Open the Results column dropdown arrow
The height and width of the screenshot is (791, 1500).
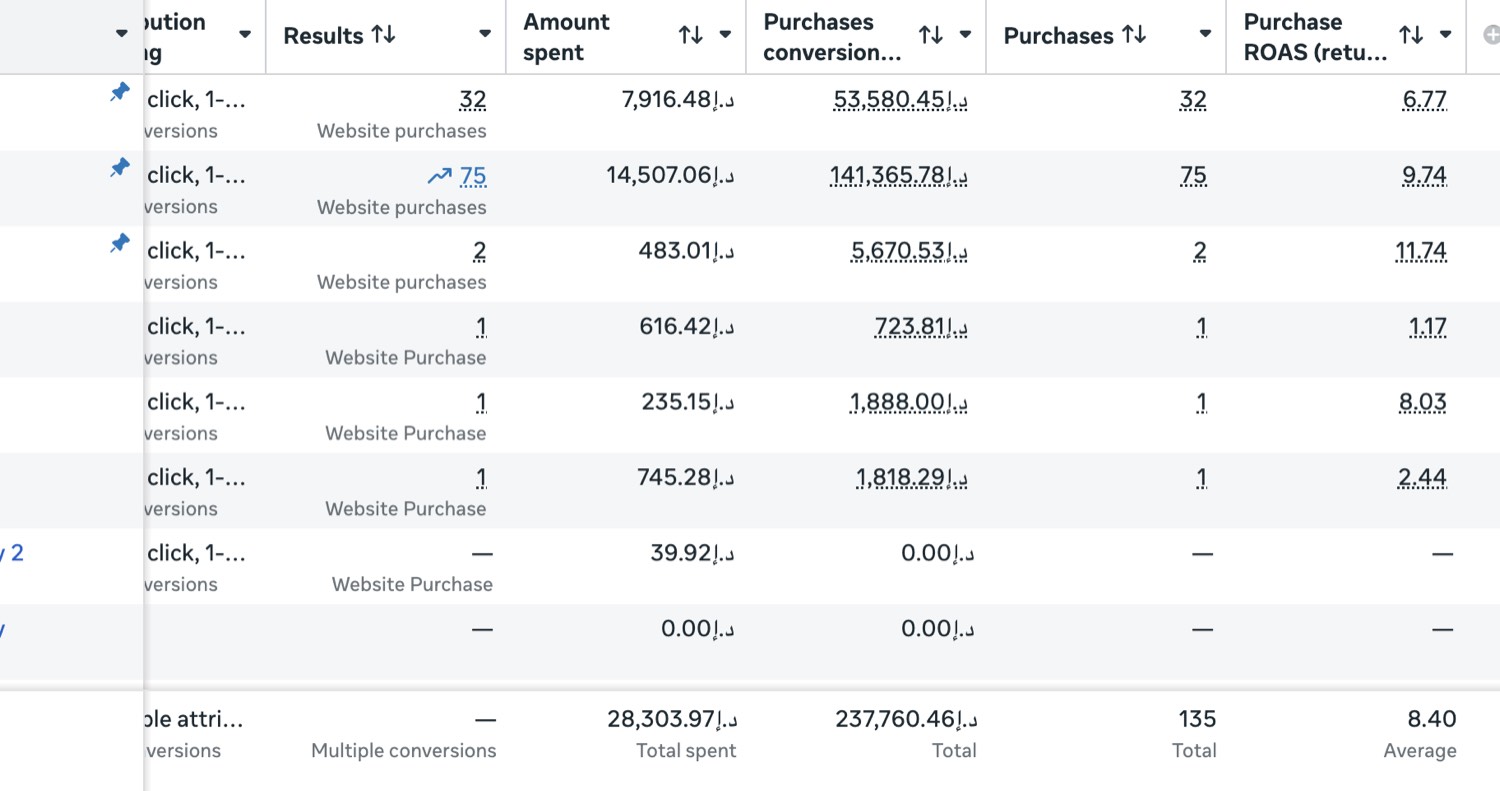pyautogui.click(x=485, y=35)
